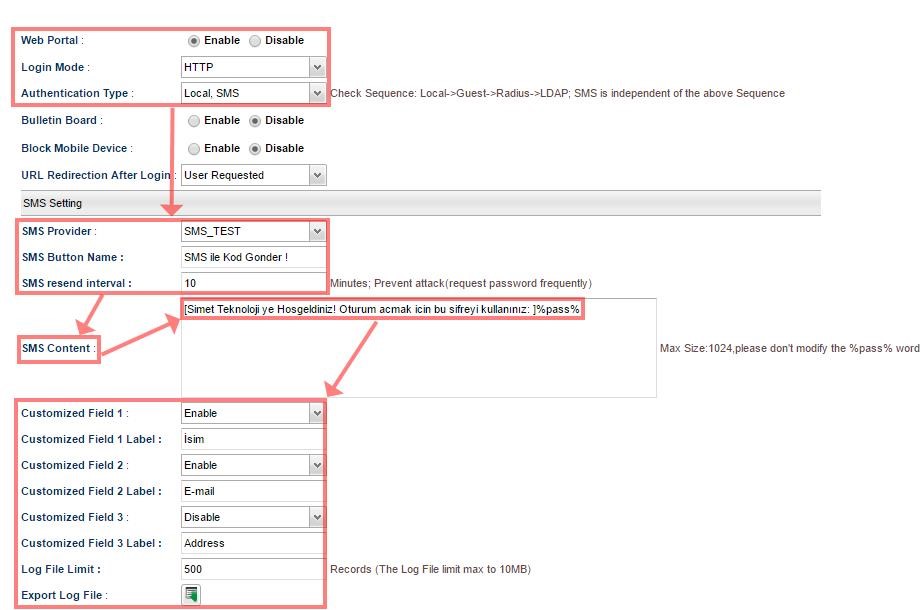Expand URL Redirection After Login dropdown
The width and height of the screenshot is (924, 610).
[254, 175]
